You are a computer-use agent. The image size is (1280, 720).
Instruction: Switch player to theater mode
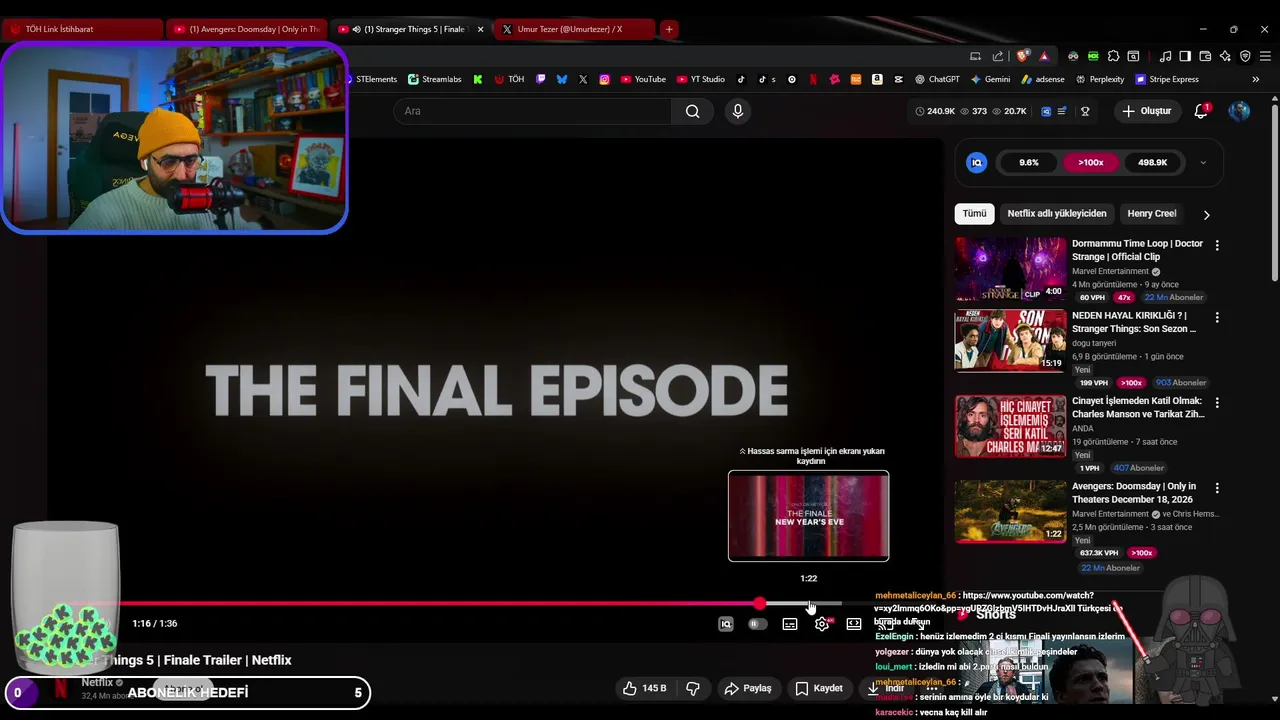pos(854,624)
